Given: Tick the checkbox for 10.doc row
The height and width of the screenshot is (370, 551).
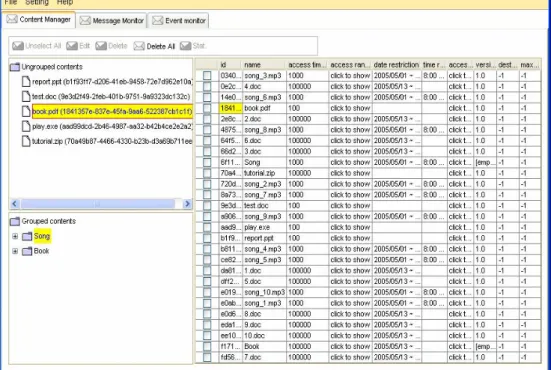Looking at the screenshot, I should click(x=207, y=336).
